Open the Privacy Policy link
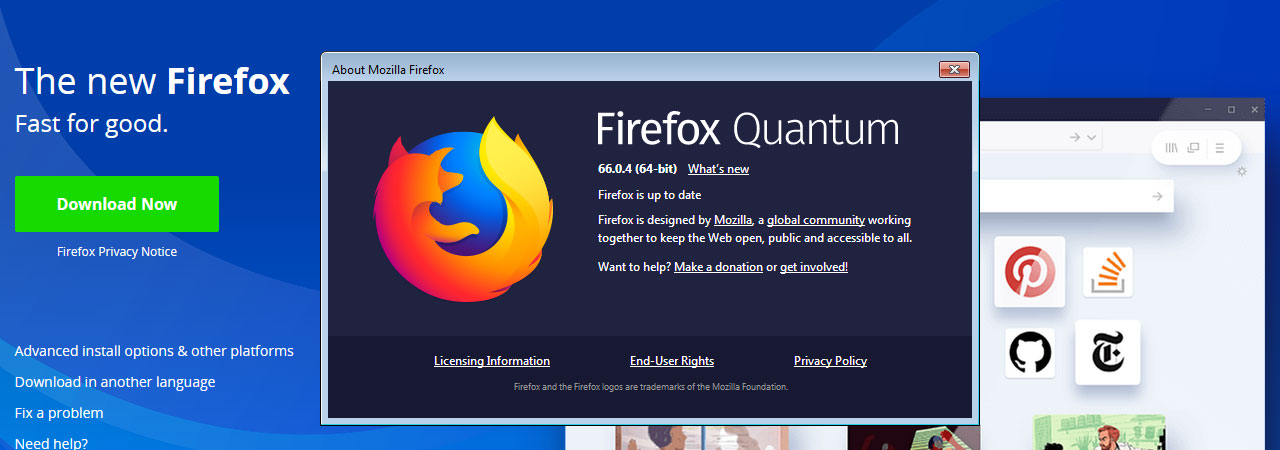Screen dimensions: 1280x450 click(830, 361)
